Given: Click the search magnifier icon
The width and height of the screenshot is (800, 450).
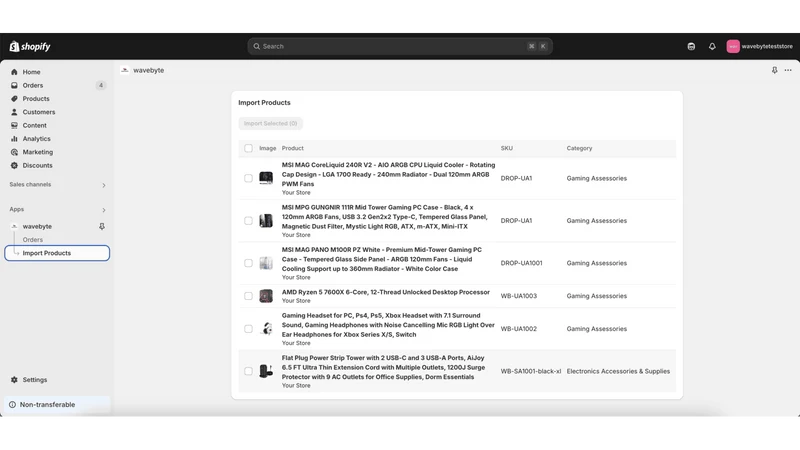Looking at the screenshot, I should [x=257, y=46].
